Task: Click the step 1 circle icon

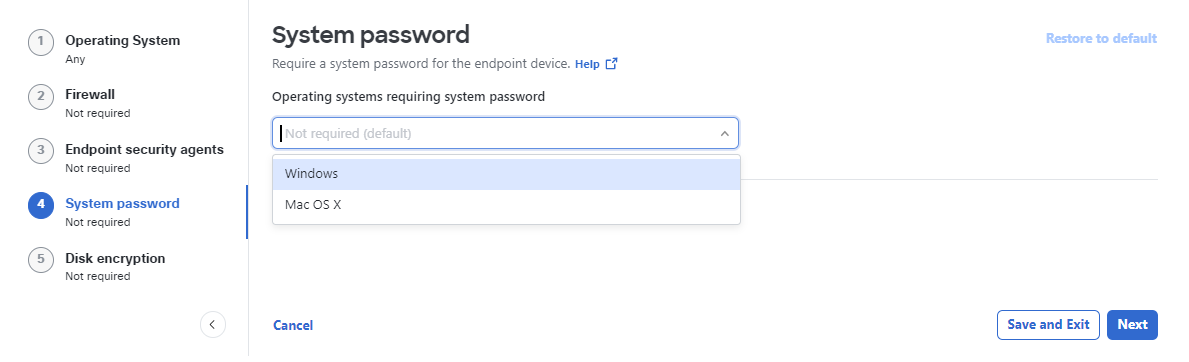Action: tap(41, 42)
